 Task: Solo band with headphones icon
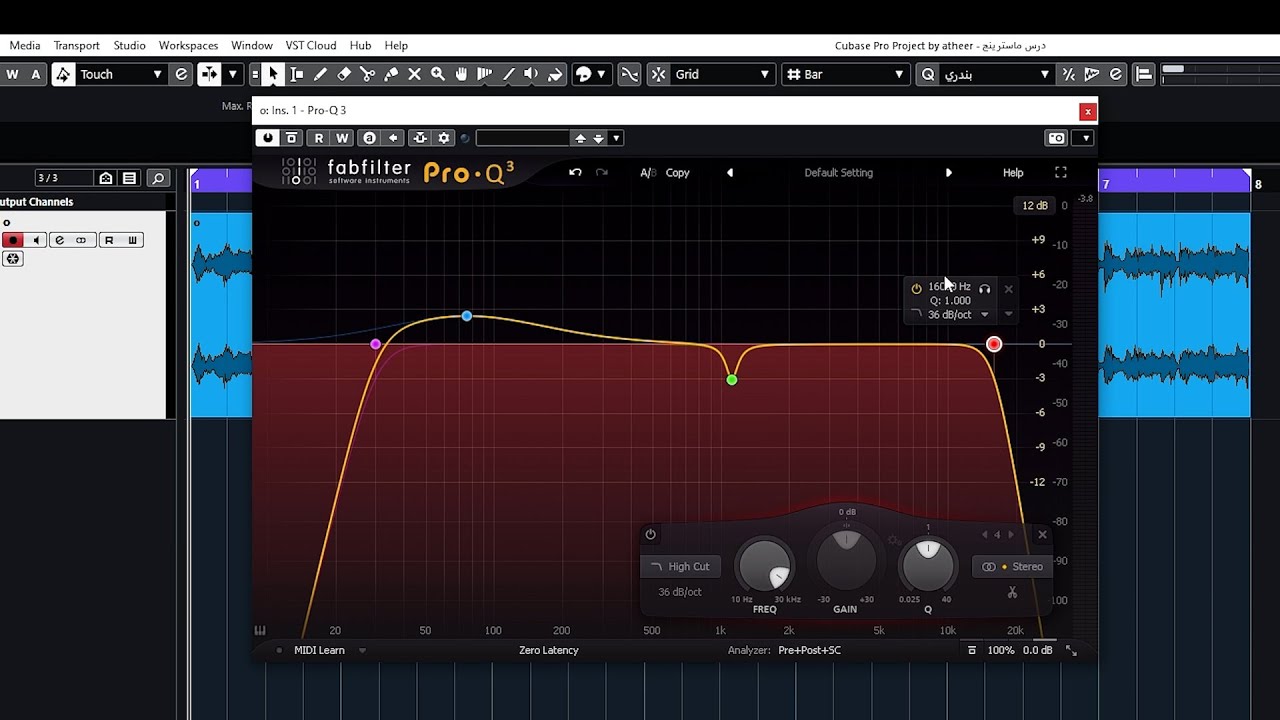coord(984,289)
